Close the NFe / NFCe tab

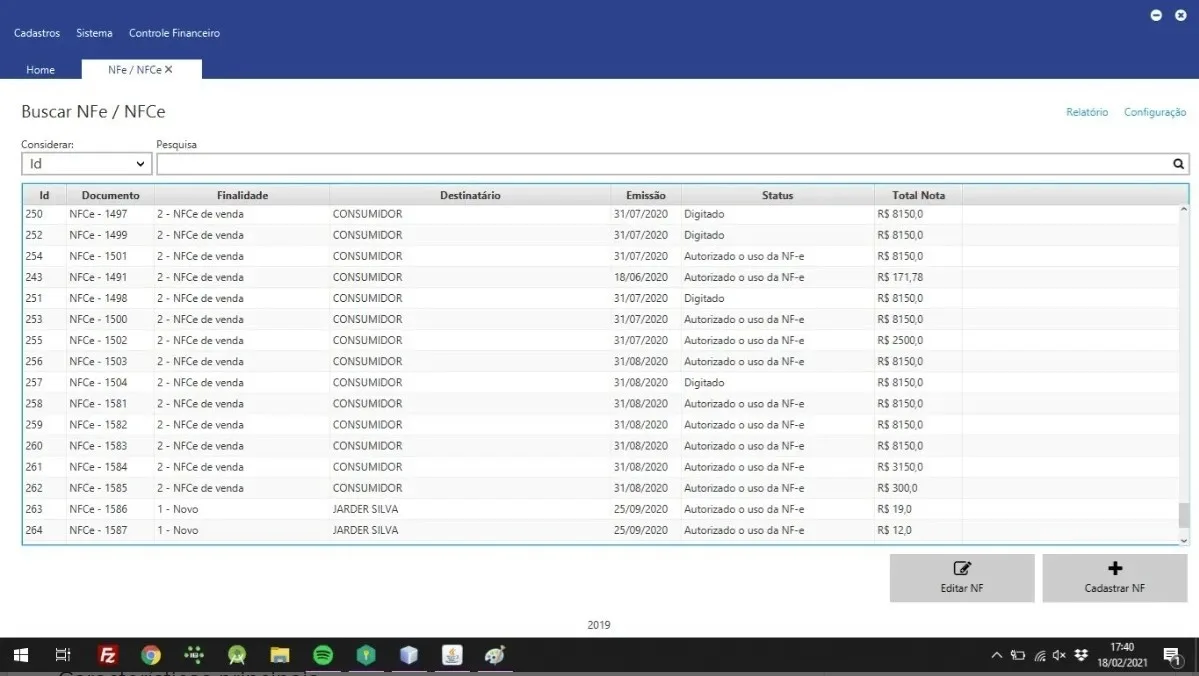coord(168,70)
